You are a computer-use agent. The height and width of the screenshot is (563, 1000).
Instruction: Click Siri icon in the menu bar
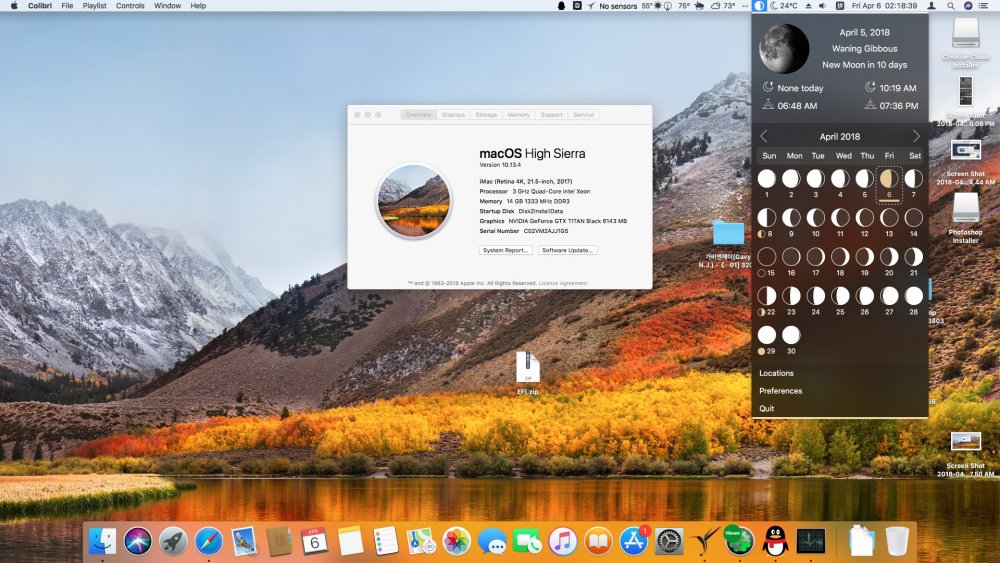tap(968, 6)
